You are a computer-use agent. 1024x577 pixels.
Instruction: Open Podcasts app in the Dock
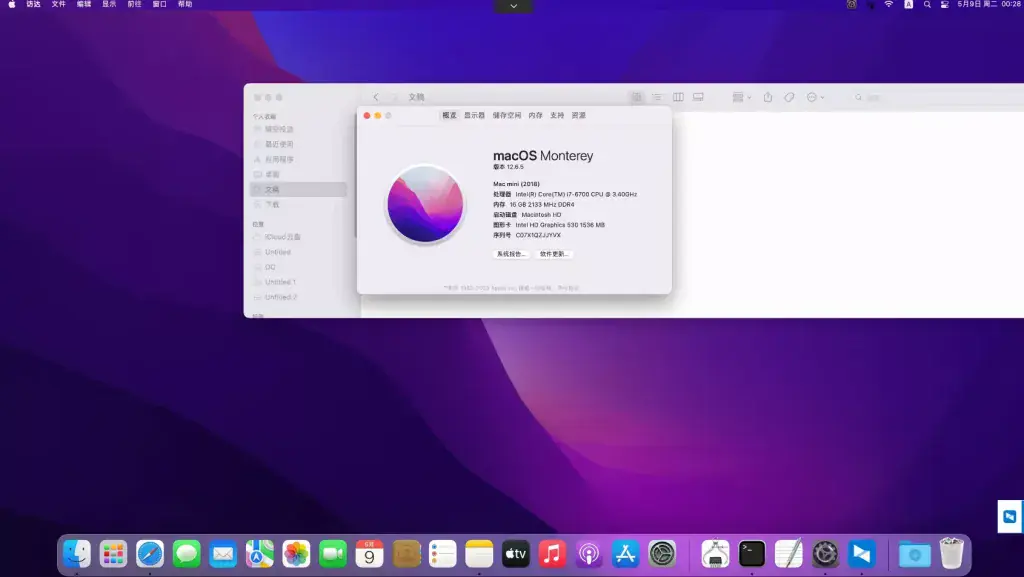point(589,554)
